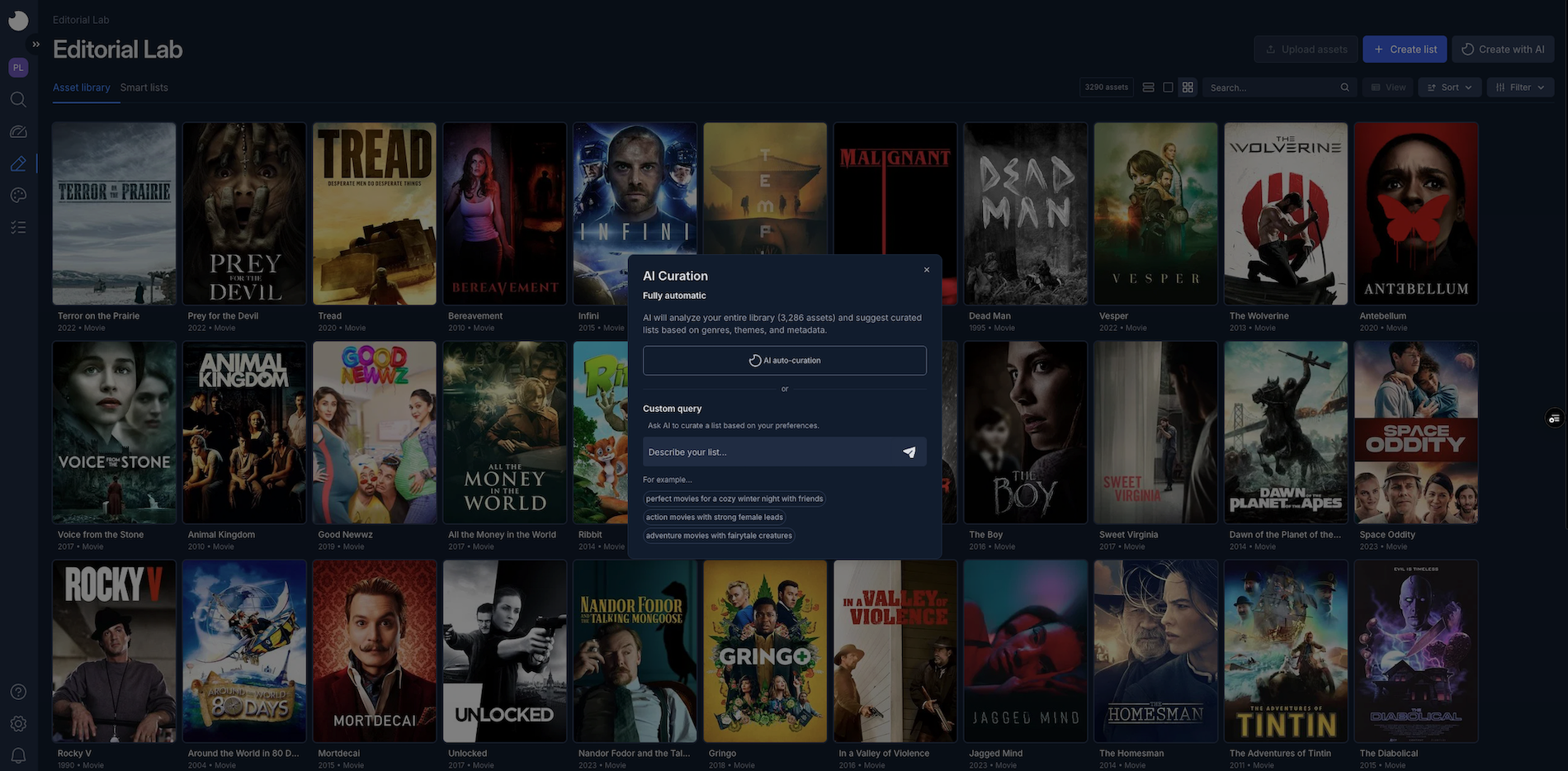Open the Antebellum poster
The width and height of the screenshot is (1568, 771).
(1416, 214)
